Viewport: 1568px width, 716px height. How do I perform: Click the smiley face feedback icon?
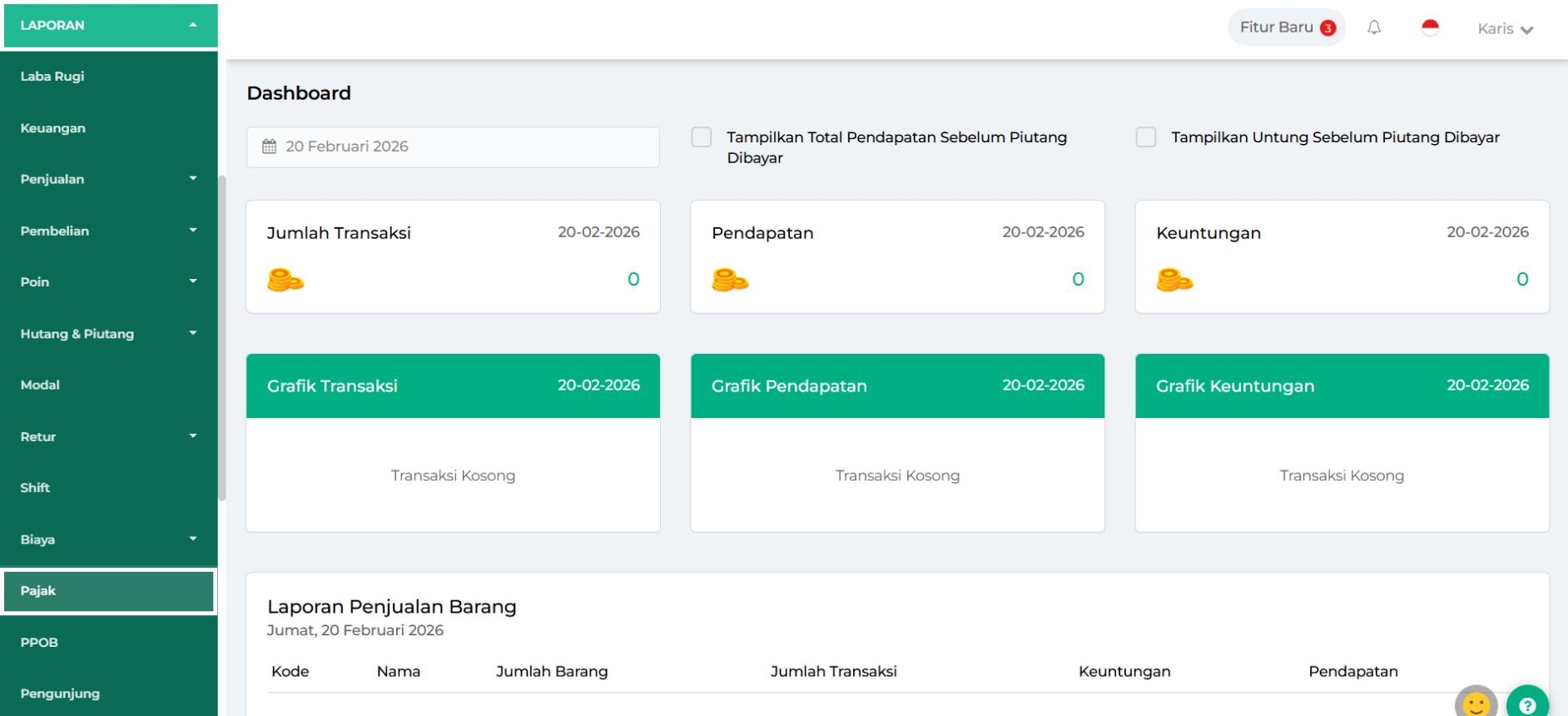(x=1476, y=704)
